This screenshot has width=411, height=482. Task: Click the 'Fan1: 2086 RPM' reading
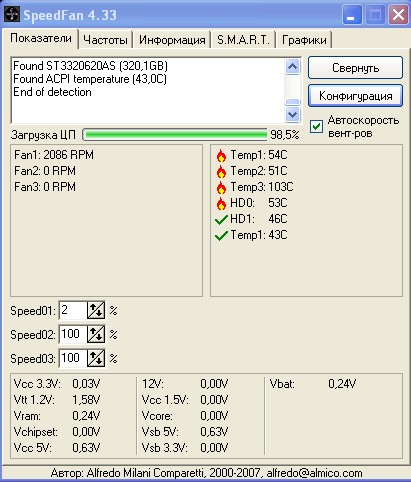coord(54,155)
